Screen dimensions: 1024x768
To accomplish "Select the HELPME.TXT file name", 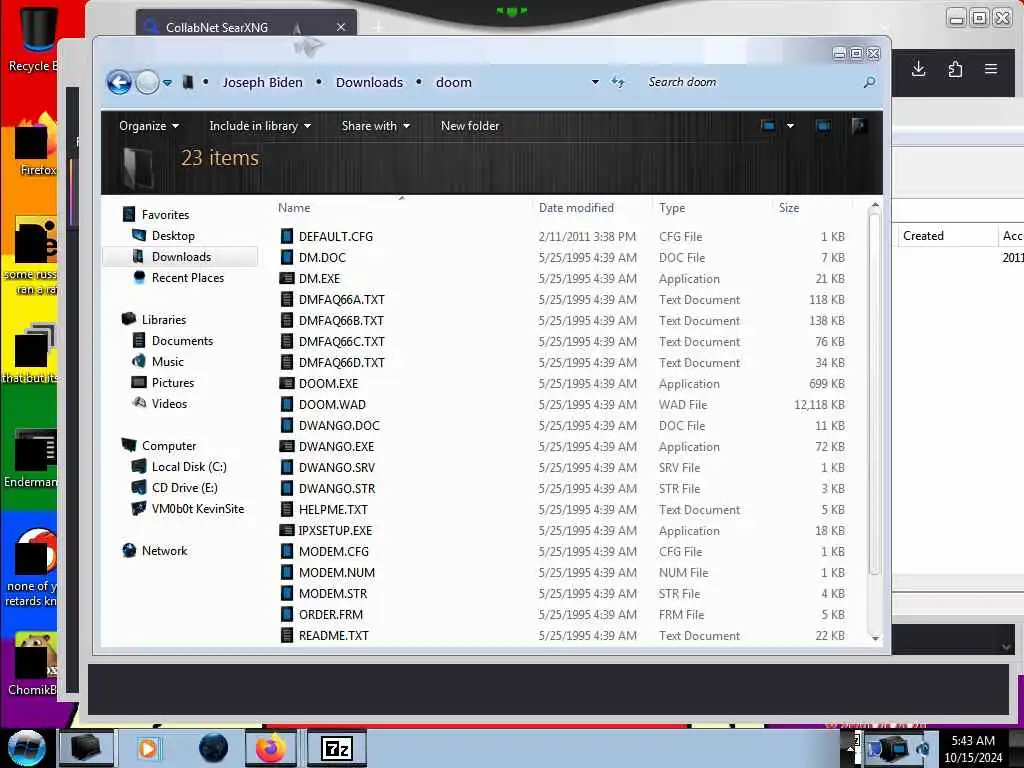I will pyautogui.click(x=333, y=509).
